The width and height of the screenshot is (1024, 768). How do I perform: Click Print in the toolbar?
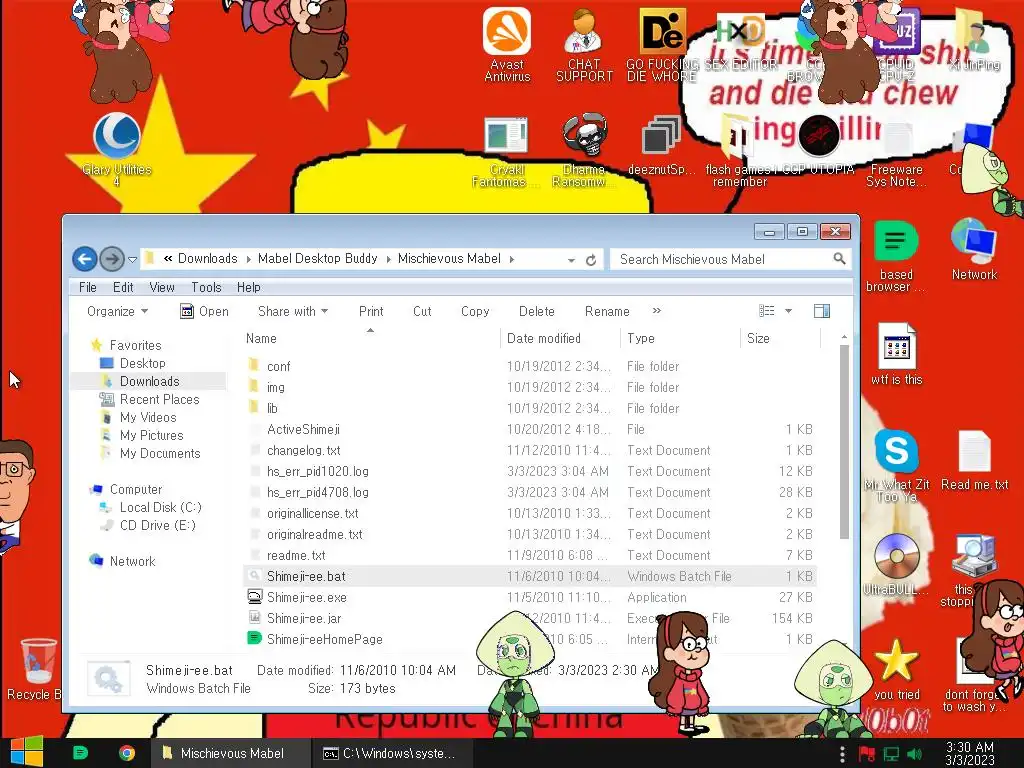click(371, 312)
